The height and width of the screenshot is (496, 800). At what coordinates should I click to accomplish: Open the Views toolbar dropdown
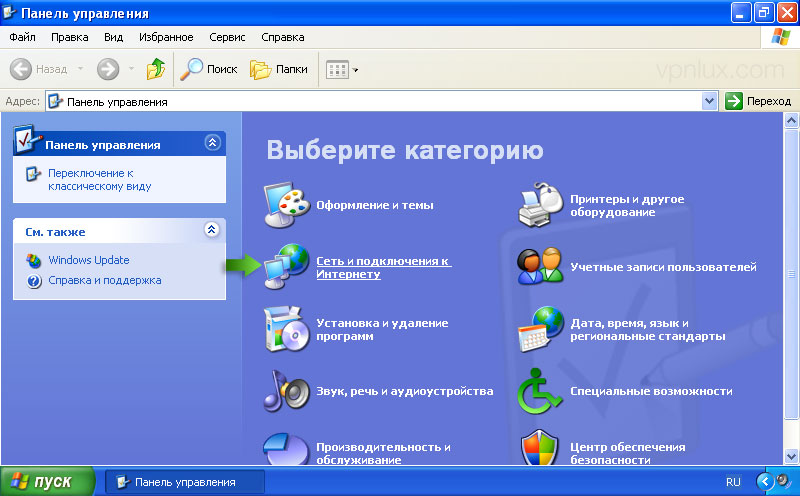pos(341,69)
